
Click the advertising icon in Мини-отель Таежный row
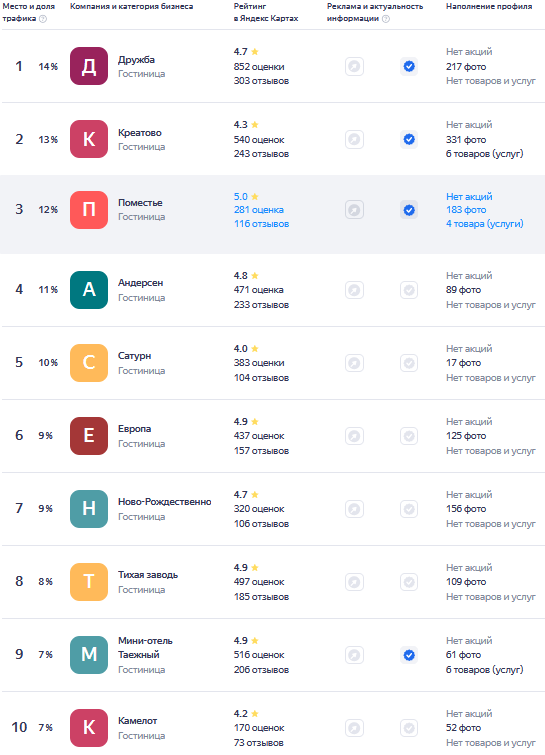tap(354, 655)
